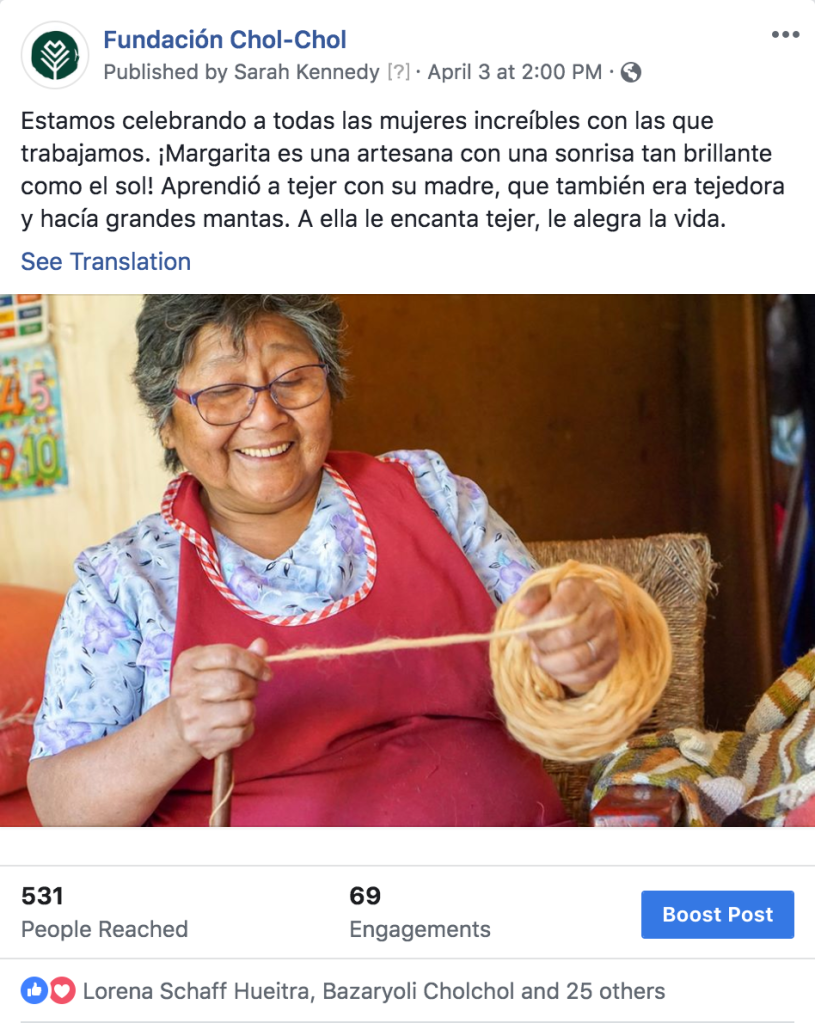Viewport: 815px width, 1023px height.
Task: Click the globe public privacy icon
Action: tap(630, 72)
